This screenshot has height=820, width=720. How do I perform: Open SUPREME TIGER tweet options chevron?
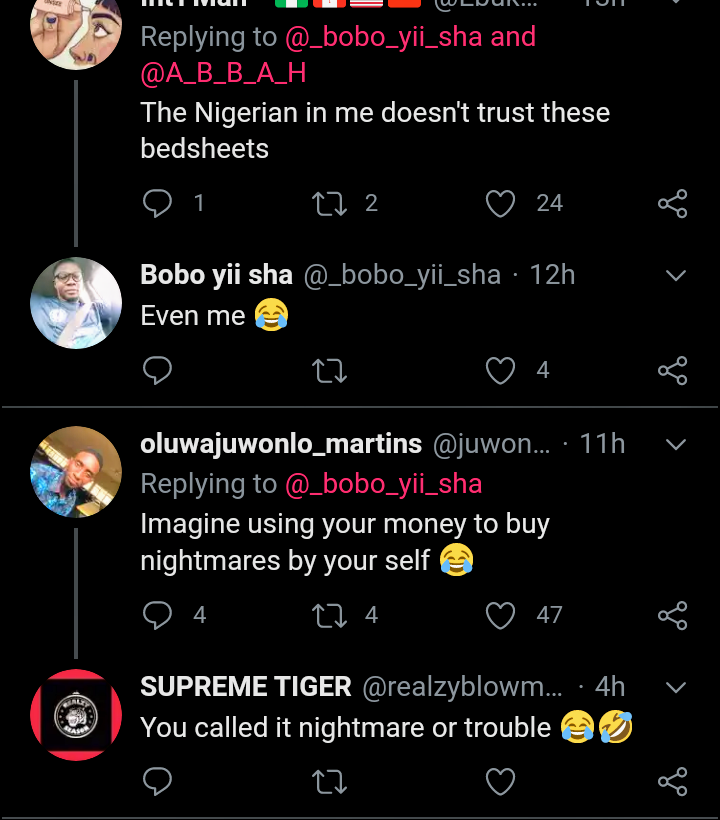coord(676,687)
